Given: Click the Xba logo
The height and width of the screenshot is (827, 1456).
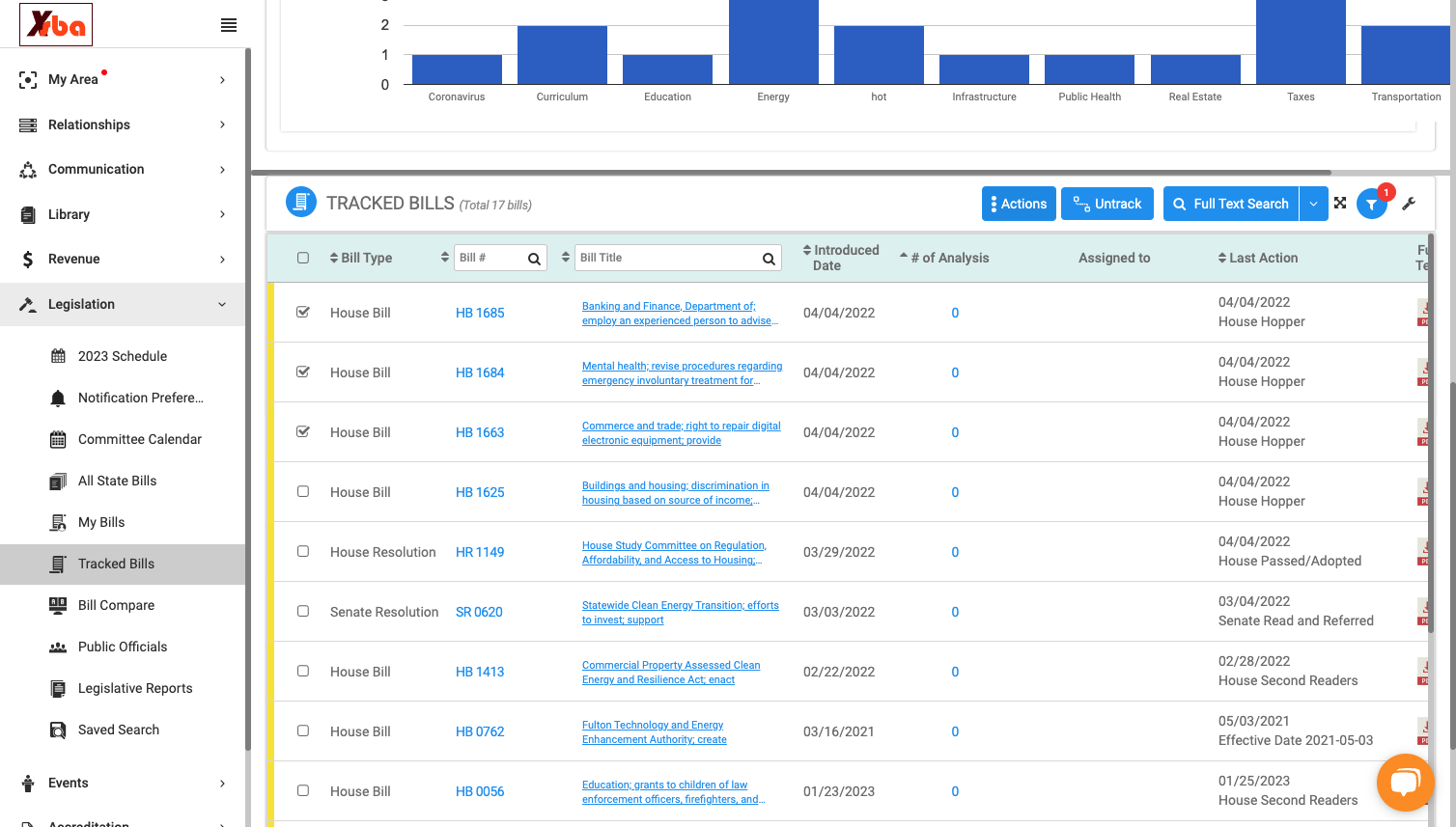Looking at the screenshot, I should [56, 24].
